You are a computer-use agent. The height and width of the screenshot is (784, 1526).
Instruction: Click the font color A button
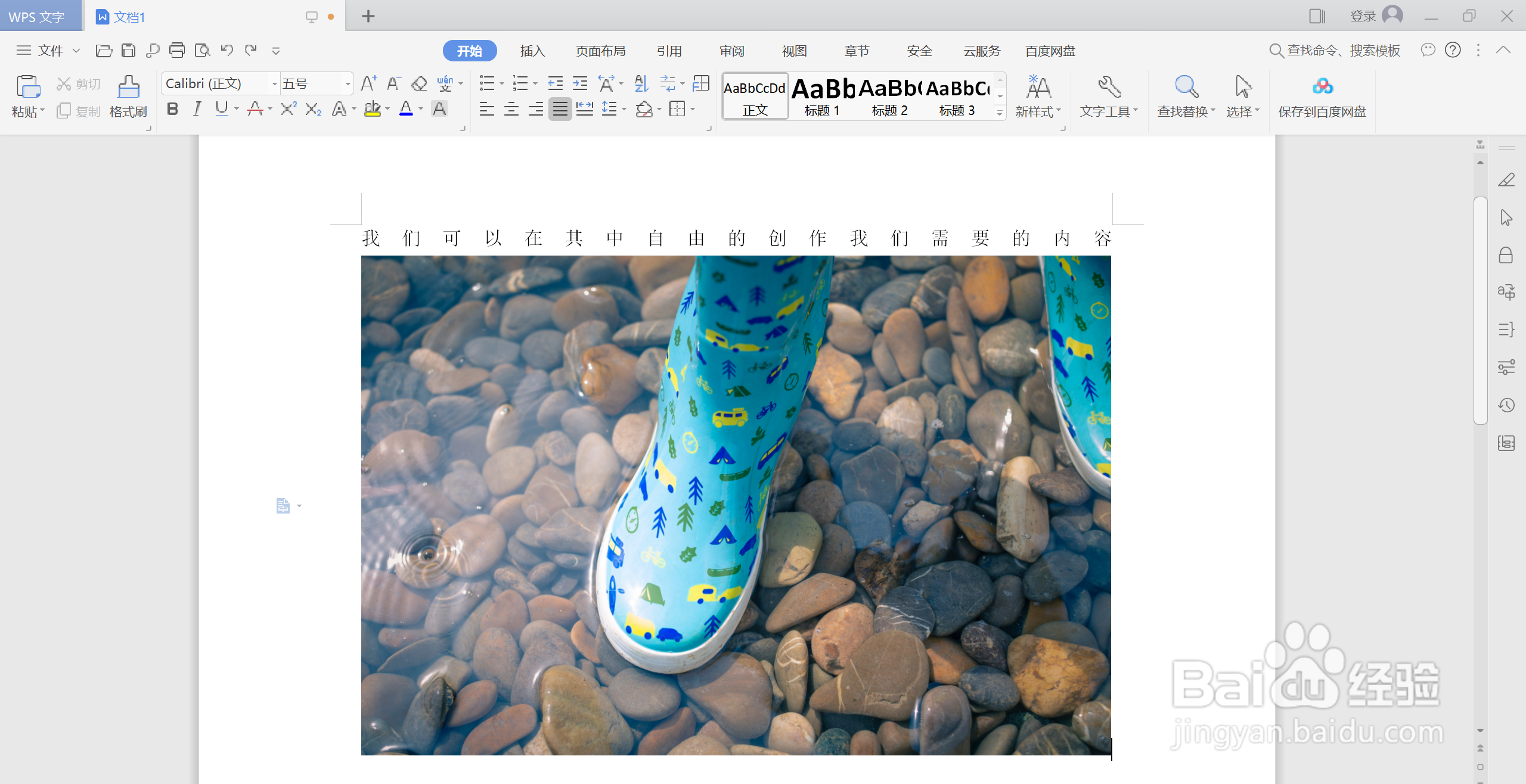[406, 109]
